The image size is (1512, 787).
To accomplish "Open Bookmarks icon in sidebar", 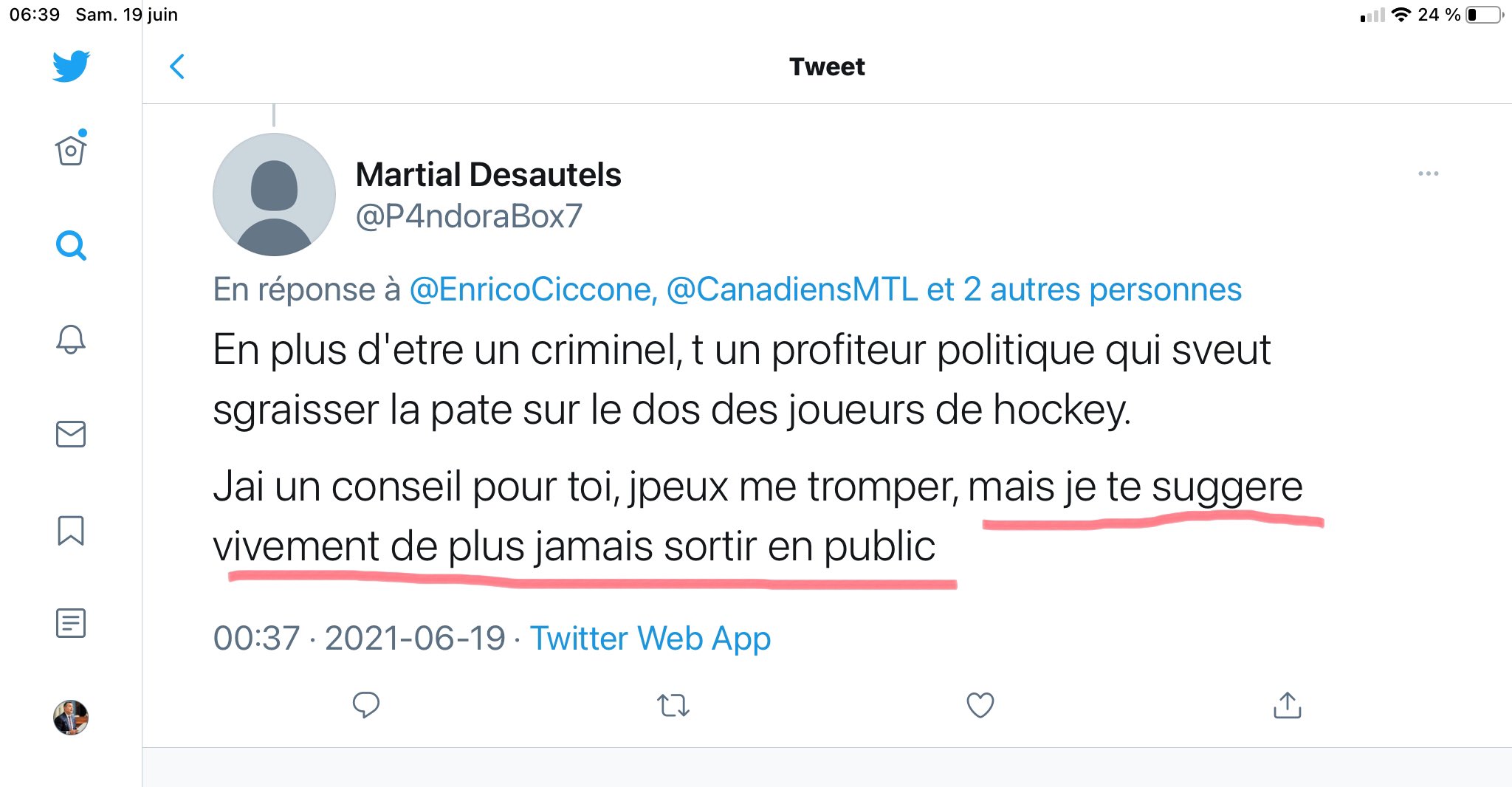I will pos(71,530).
